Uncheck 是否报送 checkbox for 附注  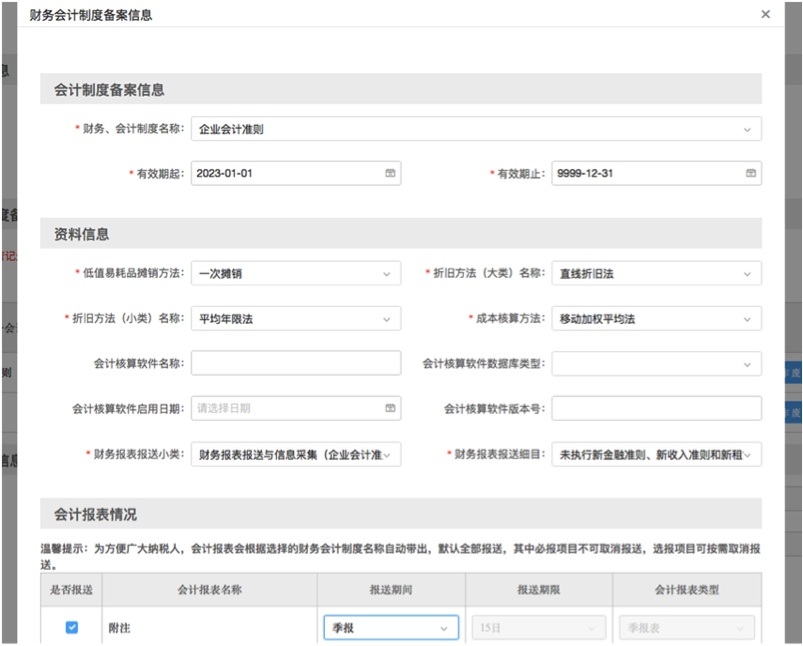[72, 627]
